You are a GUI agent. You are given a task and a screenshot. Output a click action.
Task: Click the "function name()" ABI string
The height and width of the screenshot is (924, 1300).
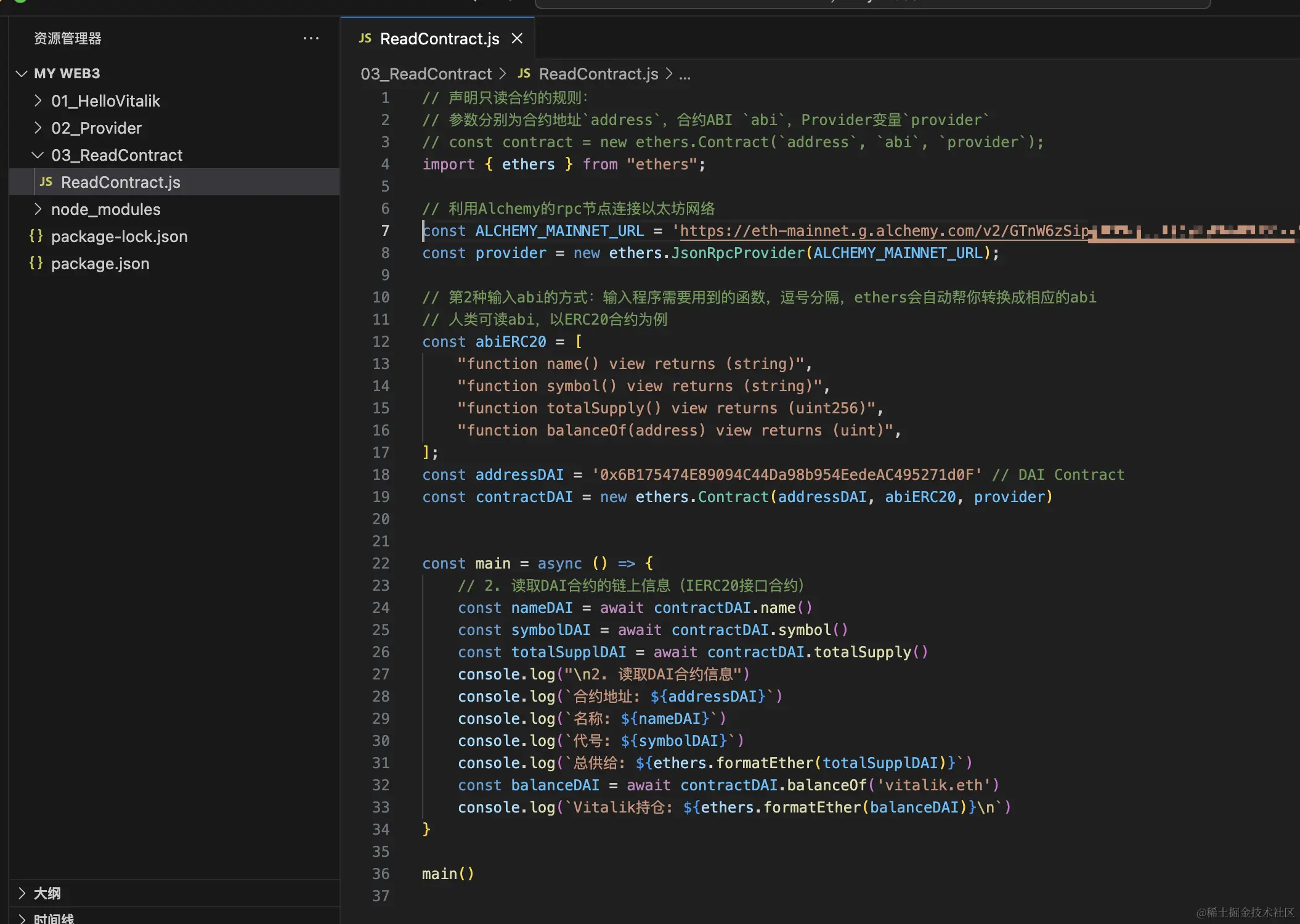630,364
